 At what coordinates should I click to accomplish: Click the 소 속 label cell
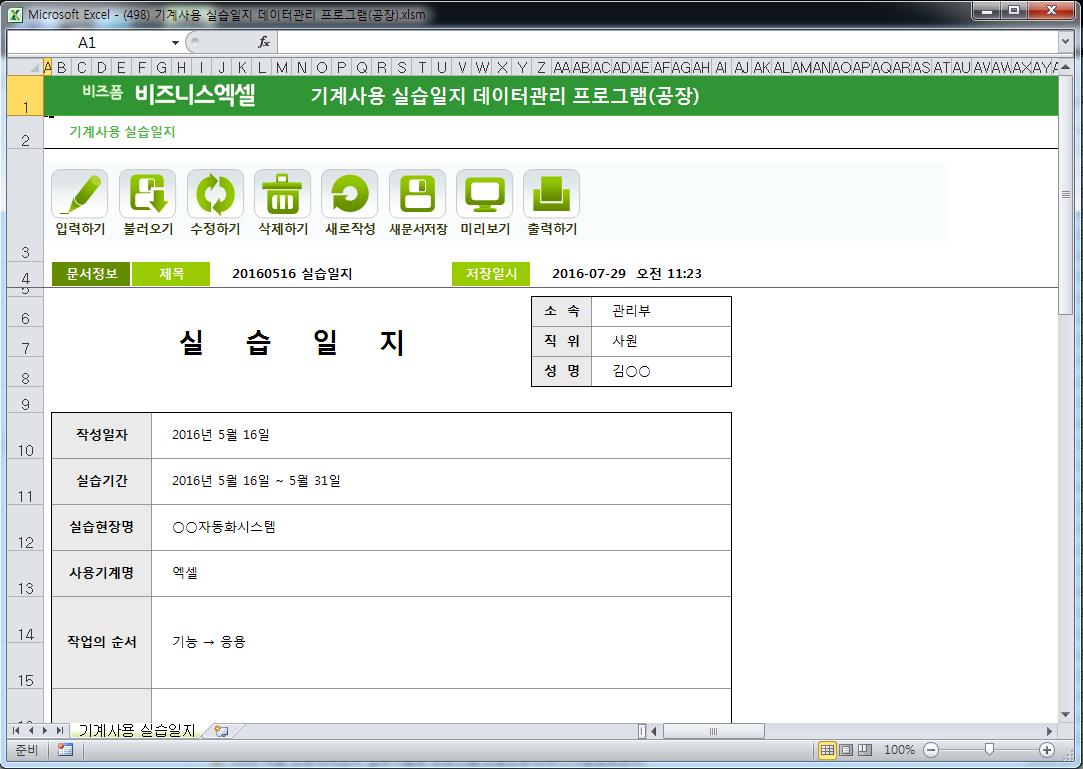[562, 311]
